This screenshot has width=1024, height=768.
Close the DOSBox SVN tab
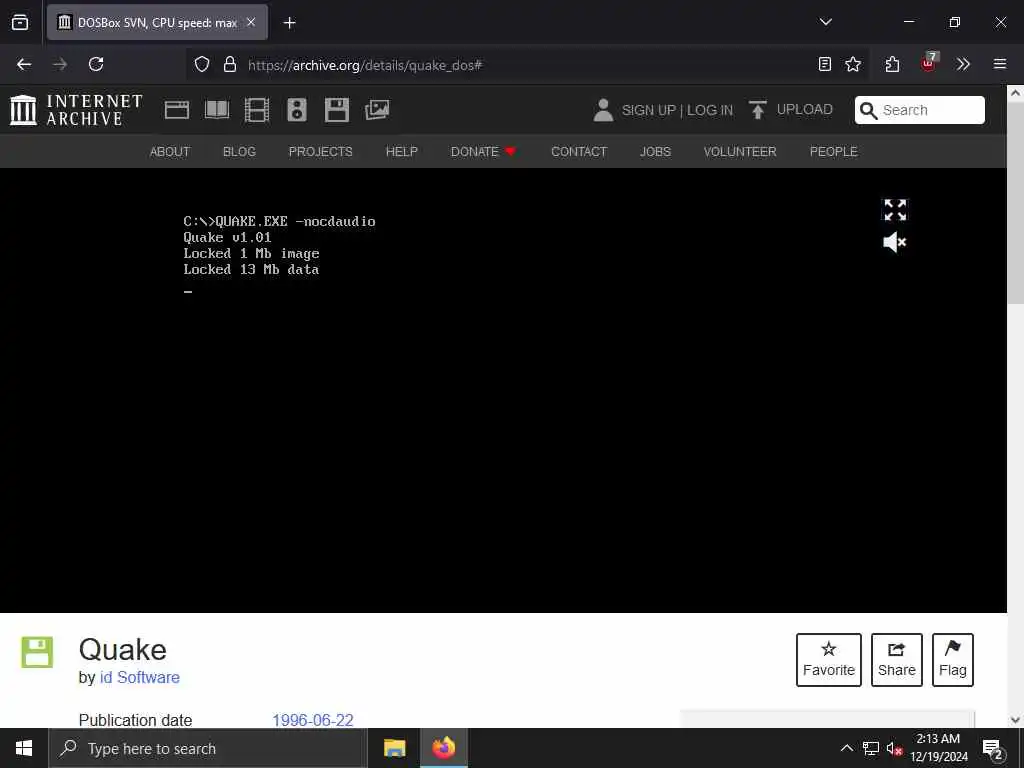click(x=251, y=22)
